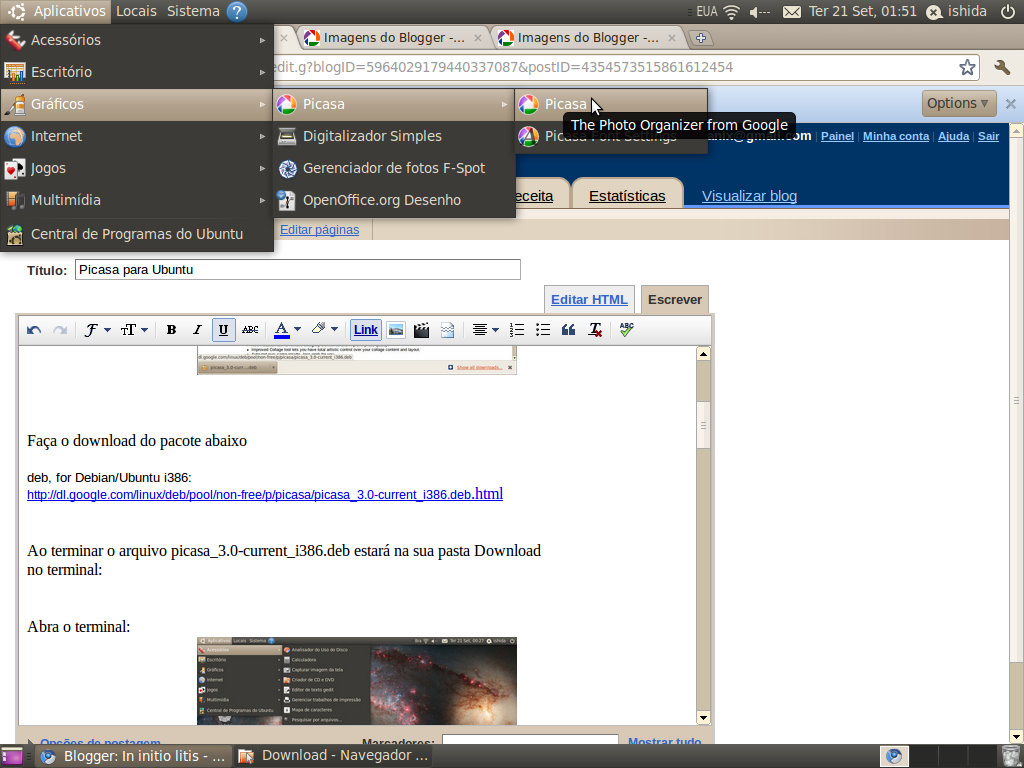Open the text background highlight color picker
Image resolution: width=1024 pixels, height=768 pixels.
[325, 329]
